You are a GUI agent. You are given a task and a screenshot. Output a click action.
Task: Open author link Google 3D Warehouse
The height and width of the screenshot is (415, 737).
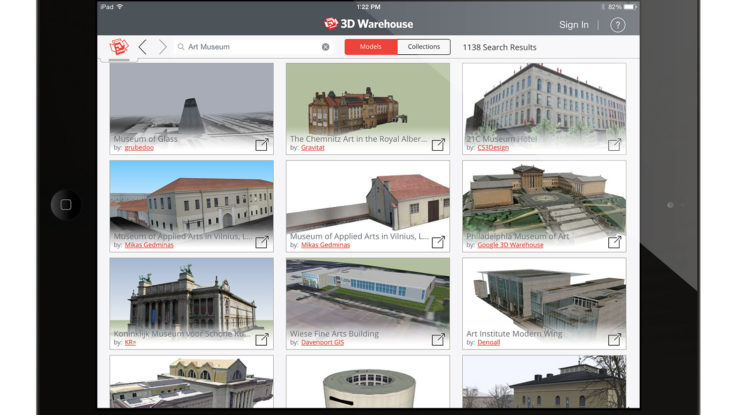click(x=510, y=245)
